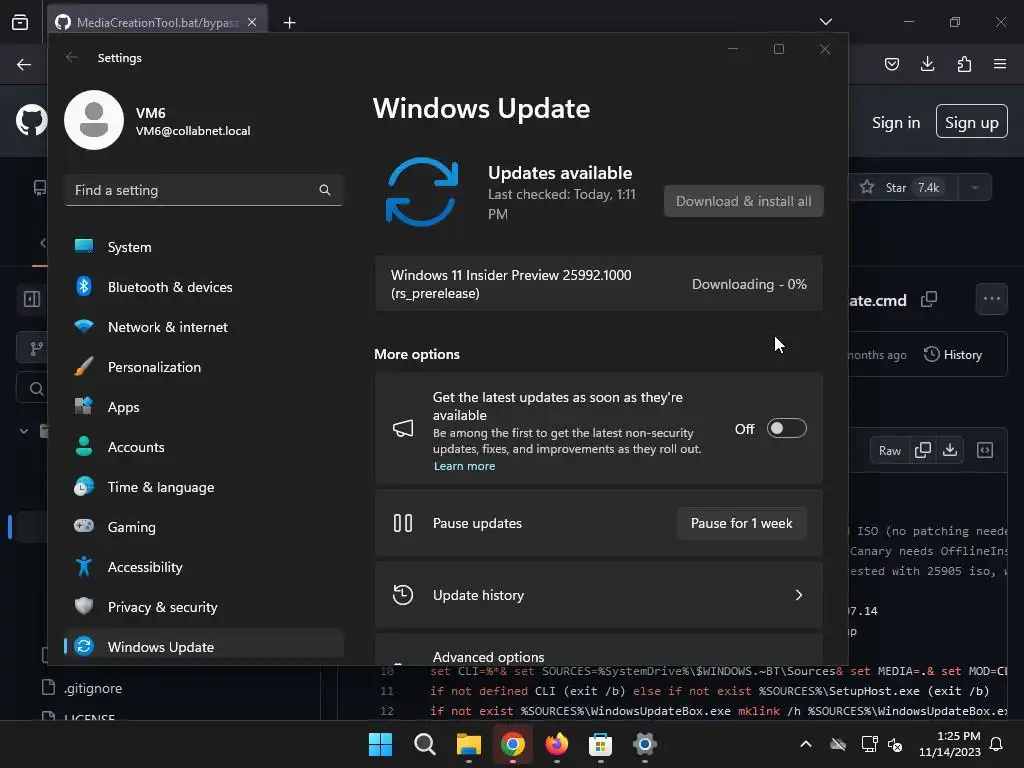This screenshot has width=1024, height=768.
Task: Show hidden system tray icons
Action: [806, 744]
